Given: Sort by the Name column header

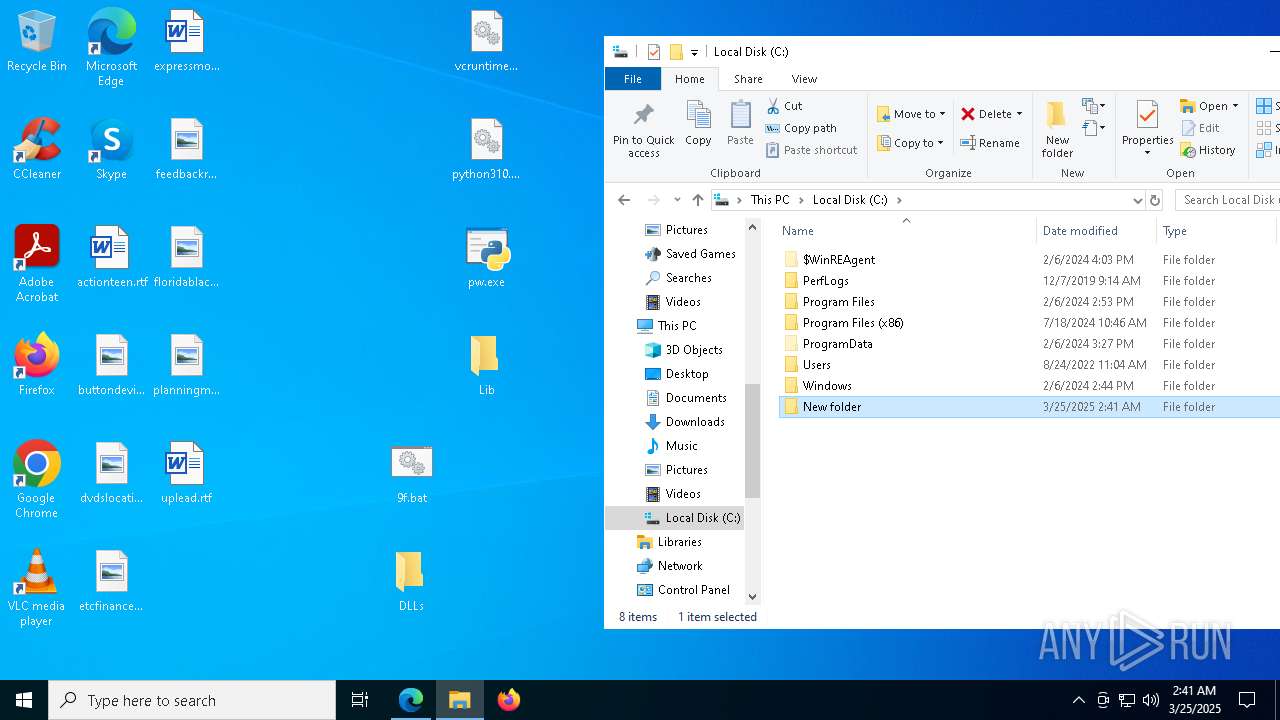Looking at the screenshot, I should (906, 230).
